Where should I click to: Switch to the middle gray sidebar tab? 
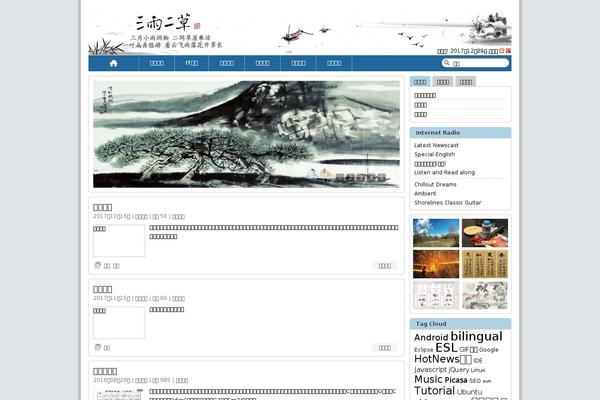click(443, 82)
